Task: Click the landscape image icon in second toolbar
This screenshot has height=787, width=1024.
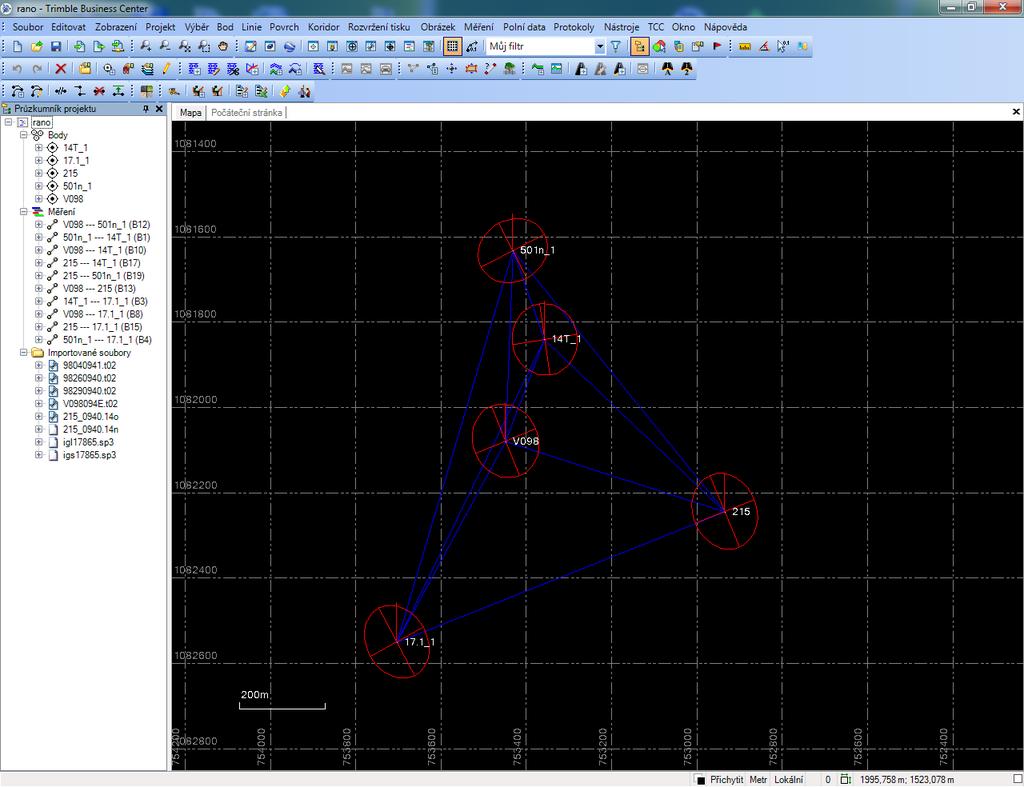Action: (x=556, y=69)
